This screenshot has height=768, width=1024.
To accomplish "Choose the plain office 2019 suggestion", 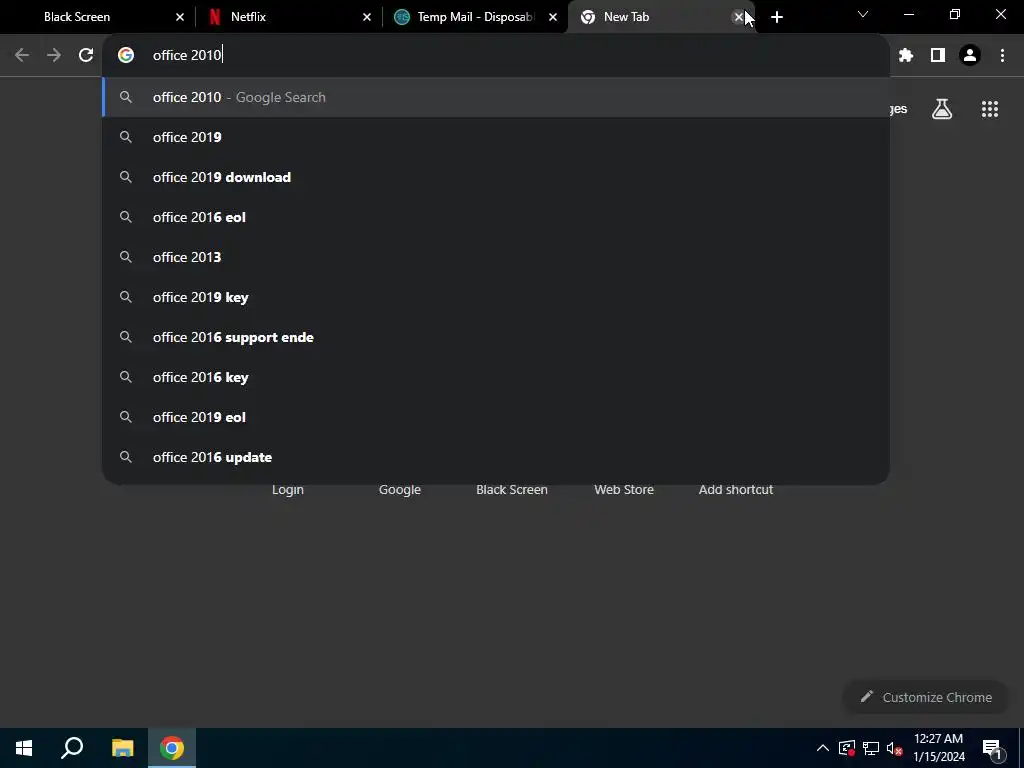I will [x=496, y=137].
